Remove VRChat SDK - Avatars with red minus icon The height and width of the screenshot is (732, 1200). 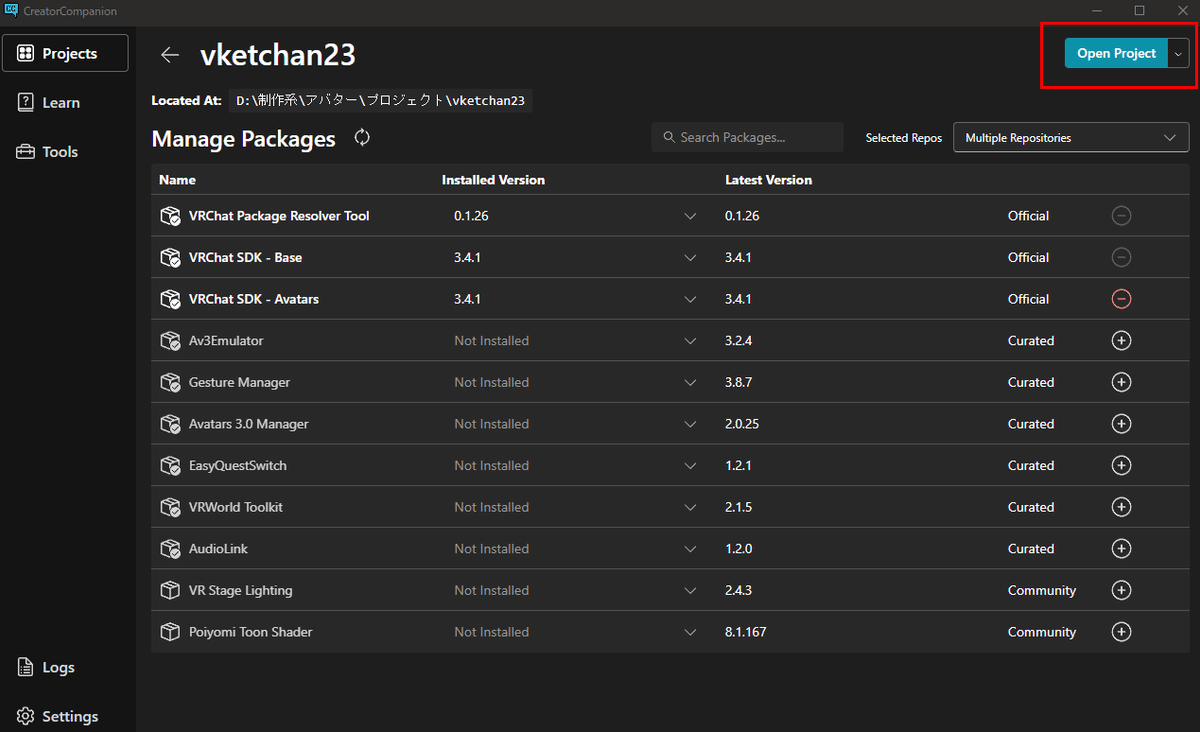click(x=1121, y=299)
